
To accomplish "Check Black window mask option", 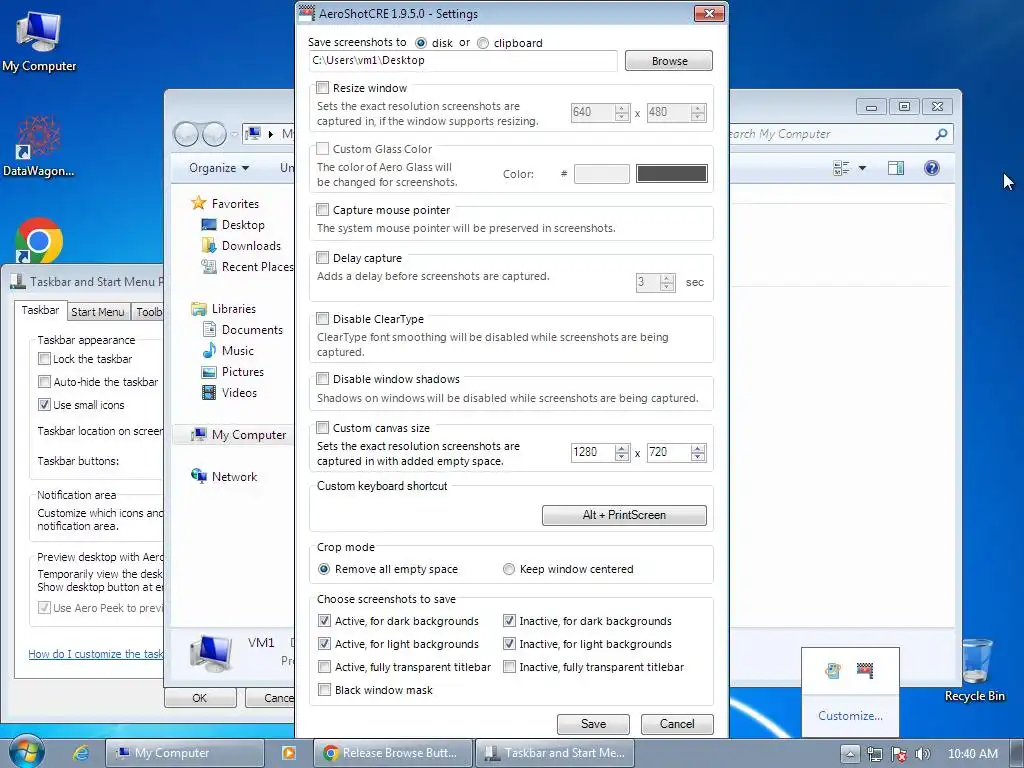I will tap(324, 690).
